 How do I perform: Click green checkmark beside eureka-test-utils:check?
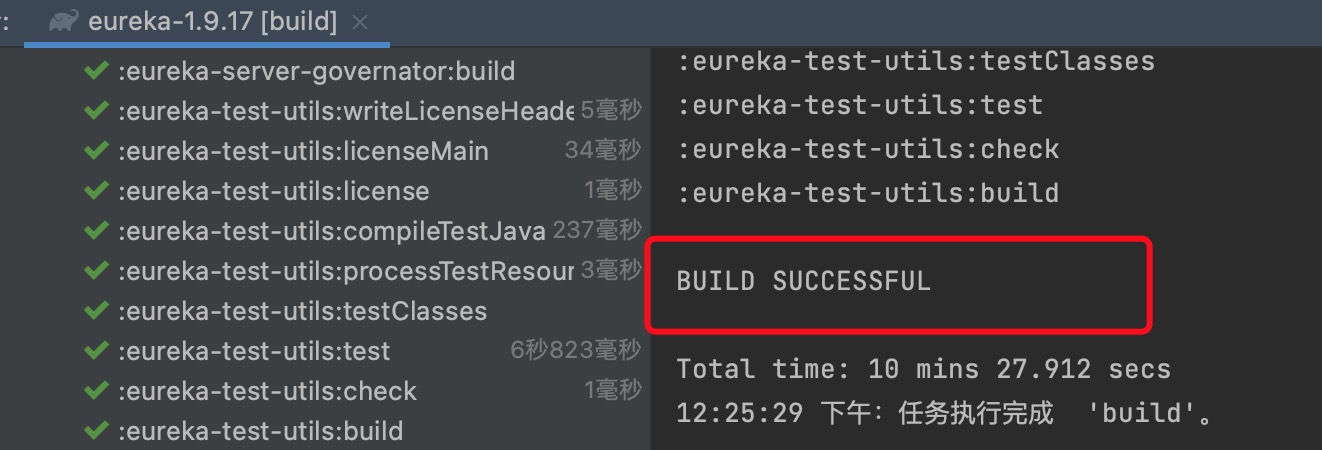[96, 391]
